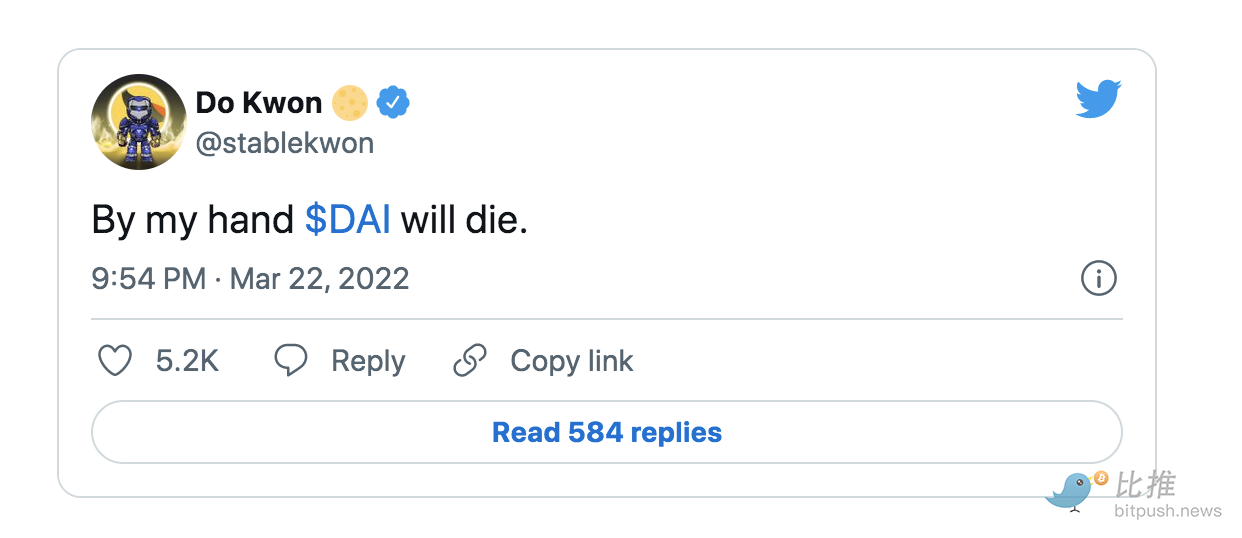The image size is (1242, 538).
Task: Click the Copy link text
Action: point(572,361)
